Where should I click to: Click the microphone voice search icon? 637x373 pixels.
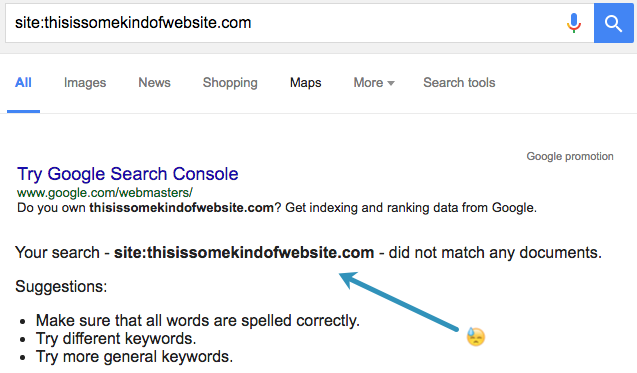(574, 23)
